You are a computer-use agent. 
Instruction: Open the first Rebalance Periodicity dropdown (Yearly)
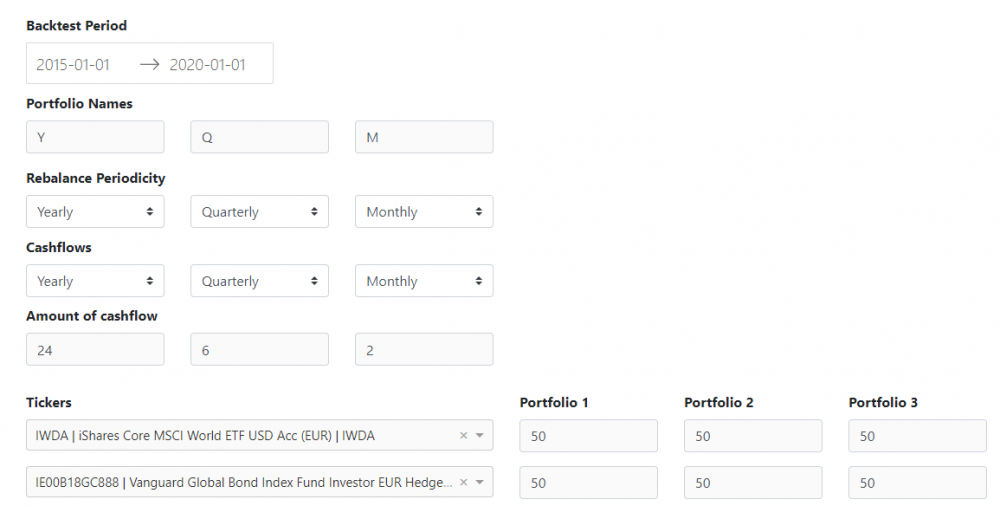tap(95, 212)
